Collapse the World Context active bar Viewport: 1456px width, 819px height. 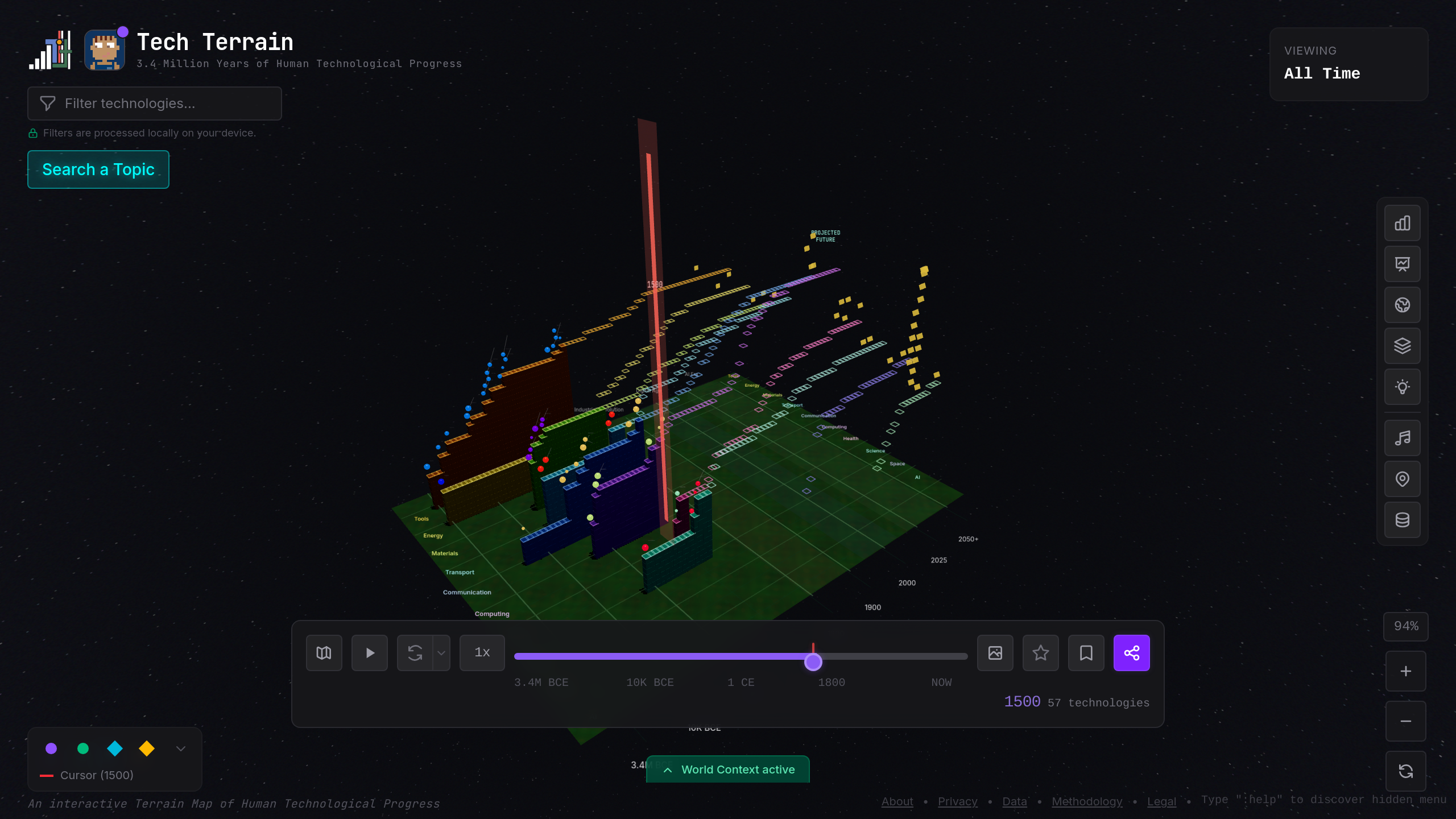[x=727, y=770]
